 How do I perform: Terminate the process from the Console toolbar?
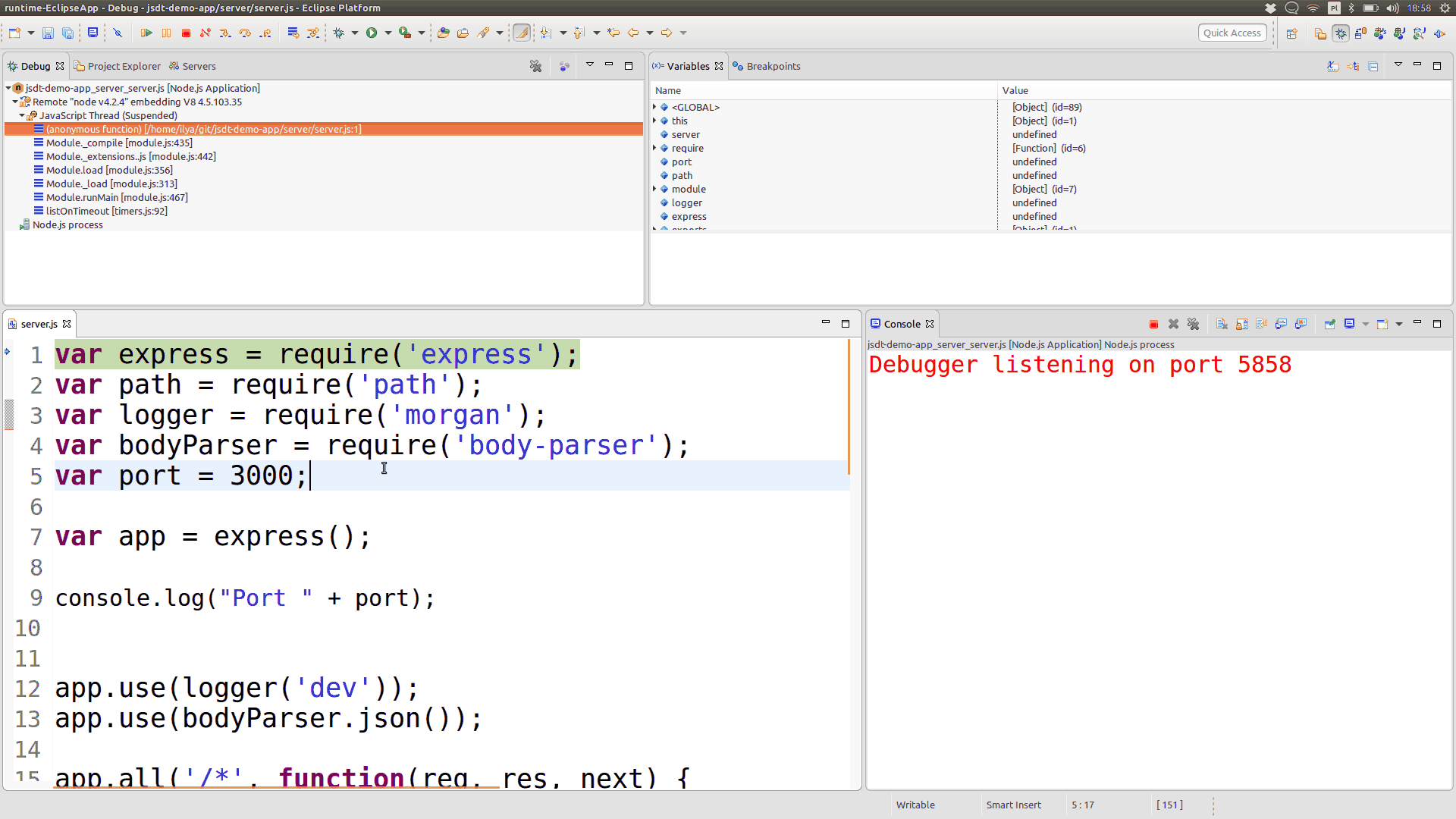(x=1153, y=324)
